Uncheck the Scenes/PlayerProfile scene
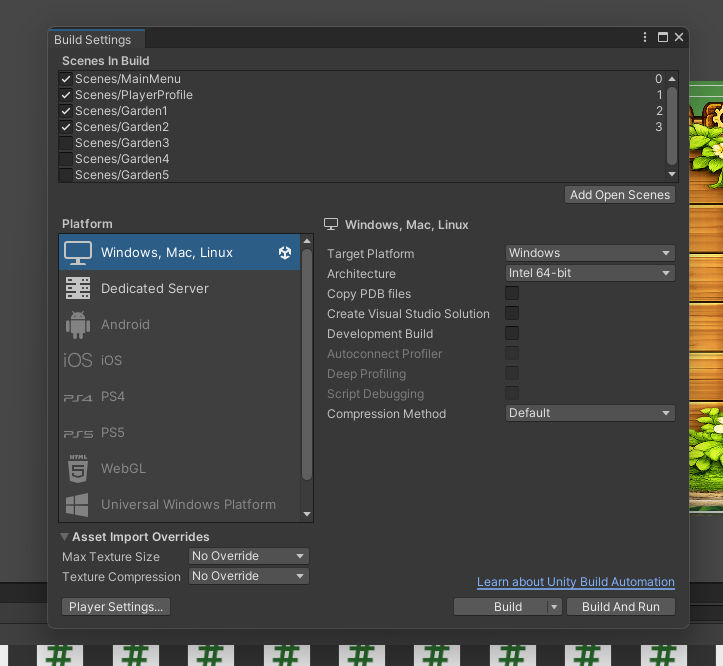The image size is (723, 666). tap(66, 95)
